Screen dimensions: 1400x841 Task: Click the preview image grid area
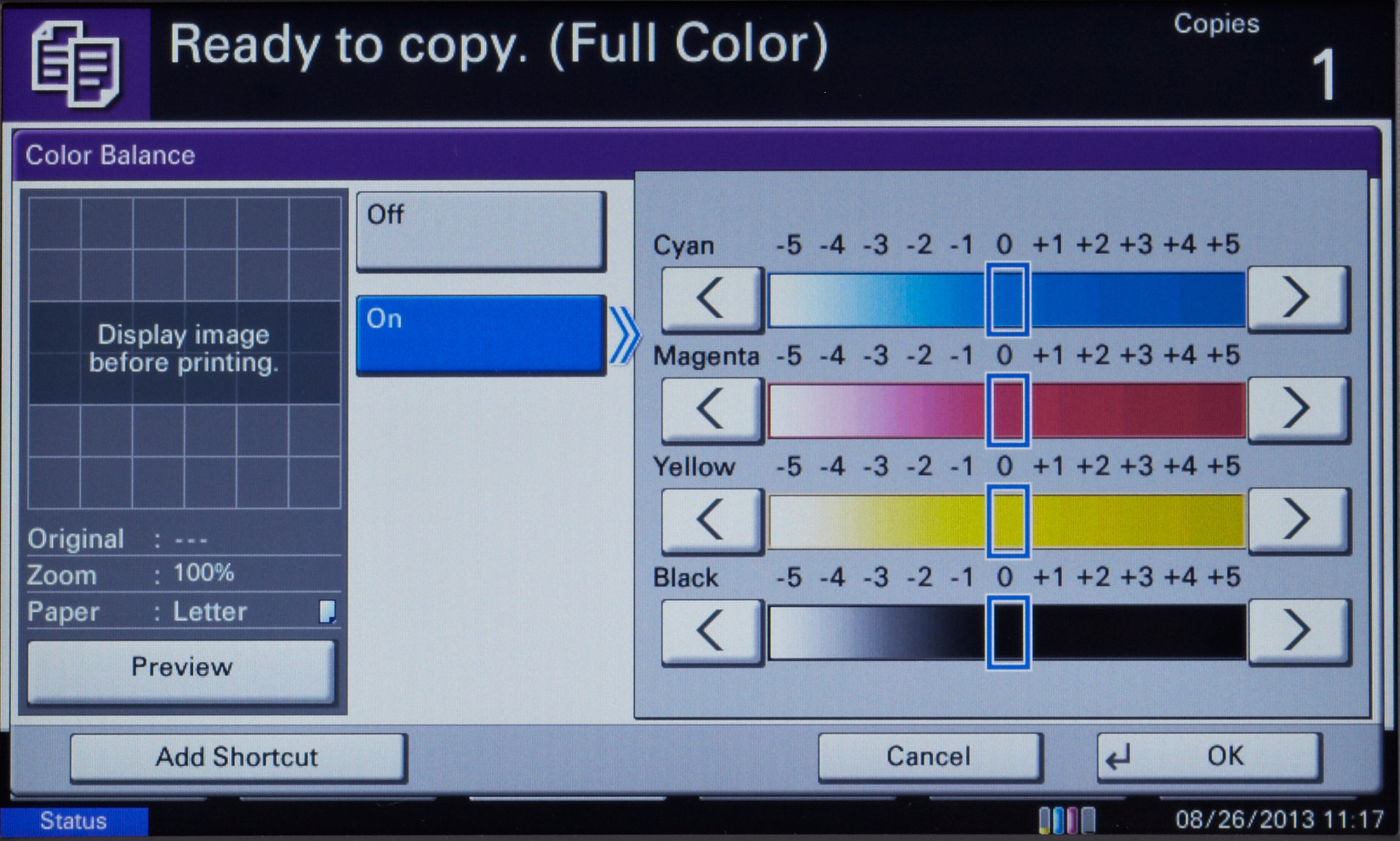coord(184,352)
